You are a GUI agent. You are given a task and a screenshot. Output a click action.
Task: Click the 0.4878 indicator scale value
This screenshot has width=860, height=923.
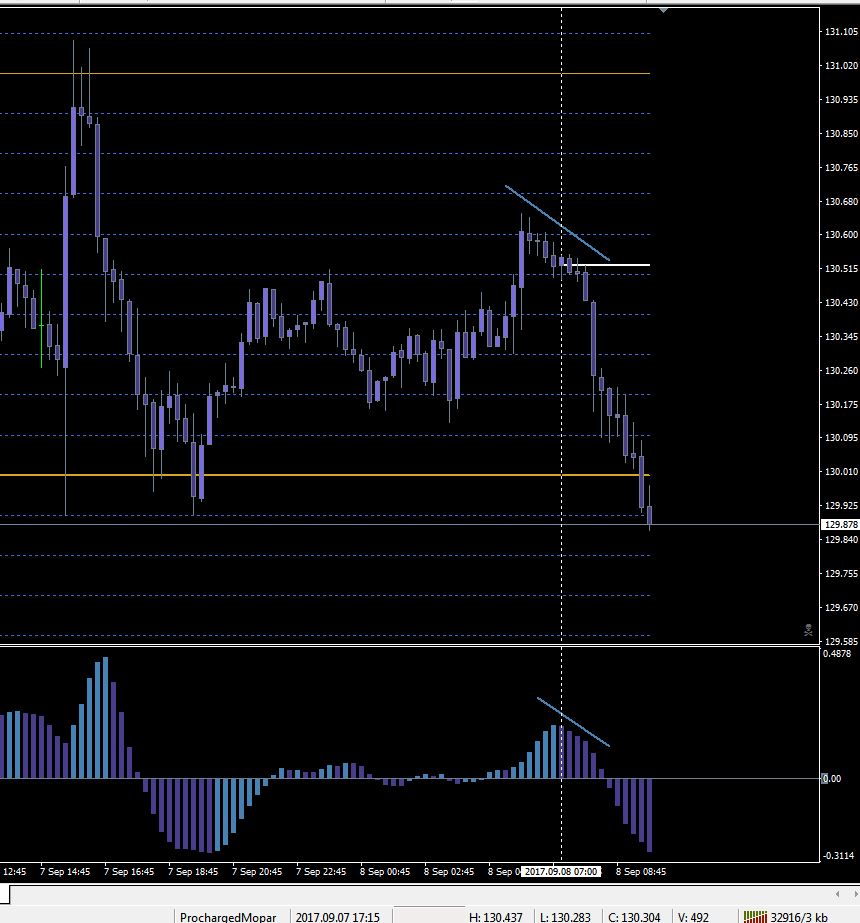click(x=837, y=653)
